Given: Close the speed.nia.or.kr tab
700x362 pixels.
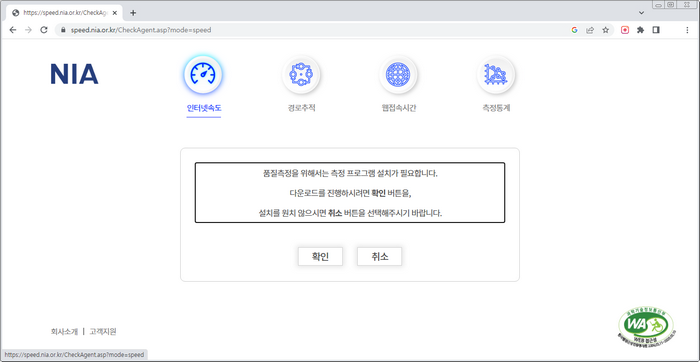Looking at the screenshot, I should 115,13.
